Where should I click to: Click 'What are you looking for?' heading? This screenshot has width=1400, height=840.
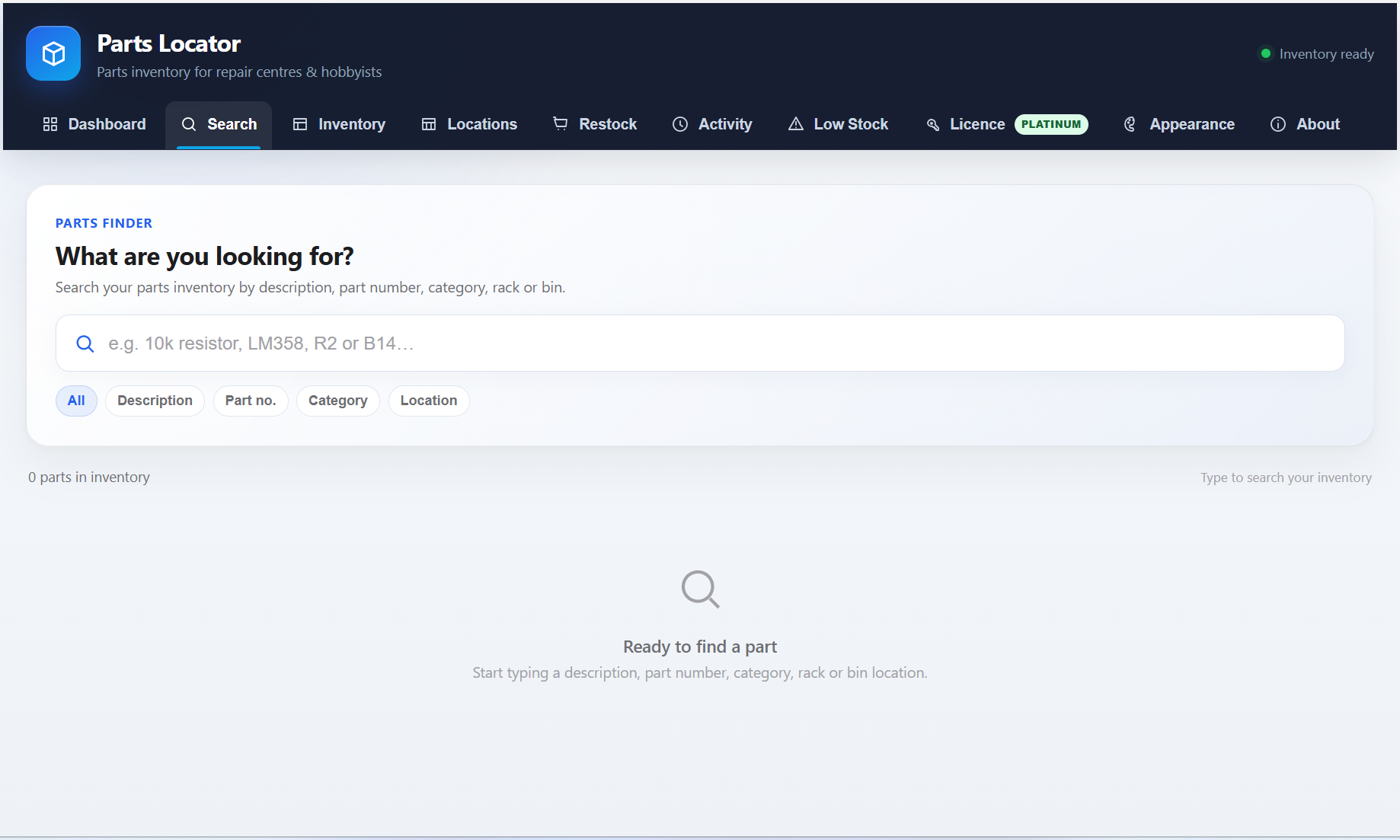[205, 257]
